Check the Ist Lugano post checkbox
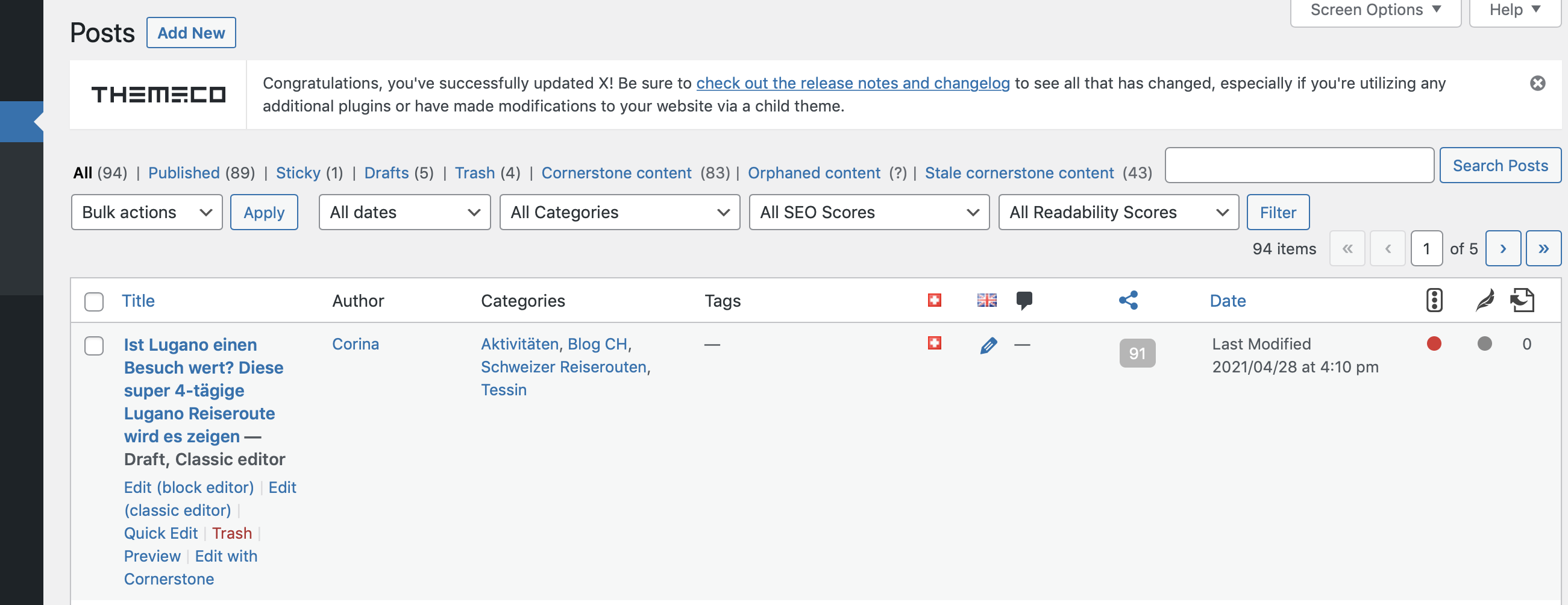 coord(94,346)
